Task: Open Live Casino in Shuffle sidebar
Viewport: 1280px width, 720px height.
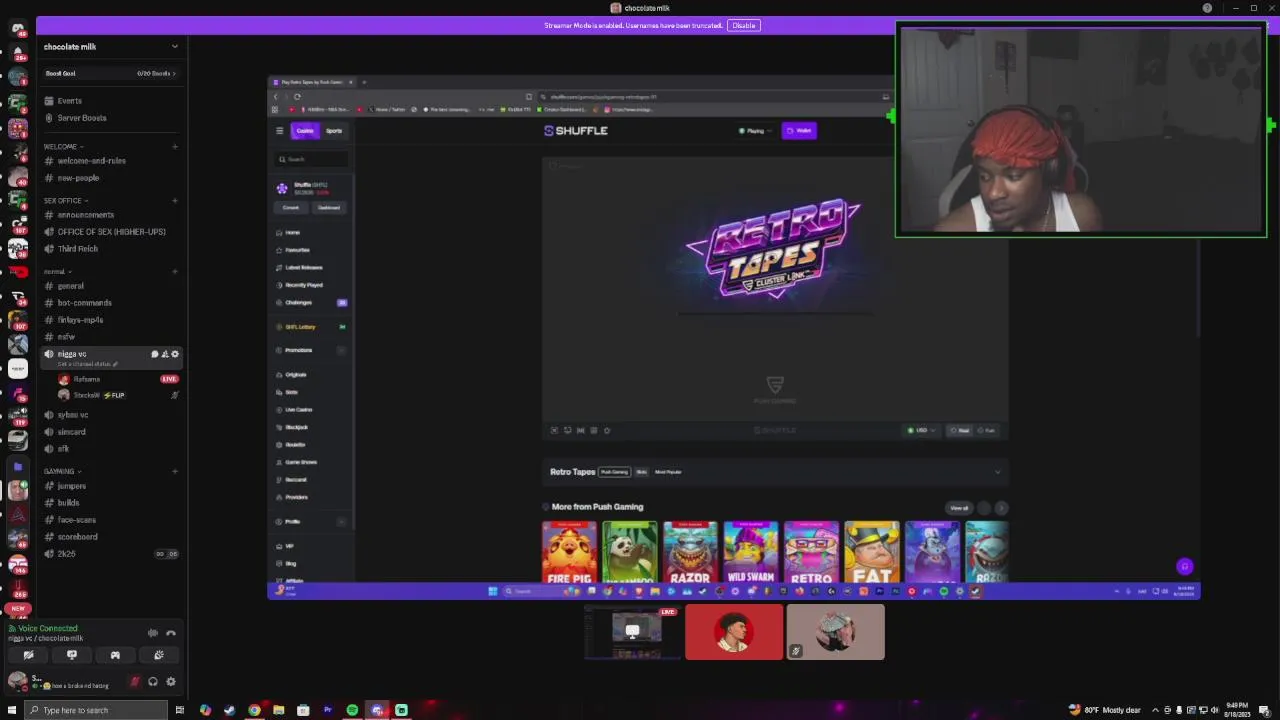Action: [299, 410]
